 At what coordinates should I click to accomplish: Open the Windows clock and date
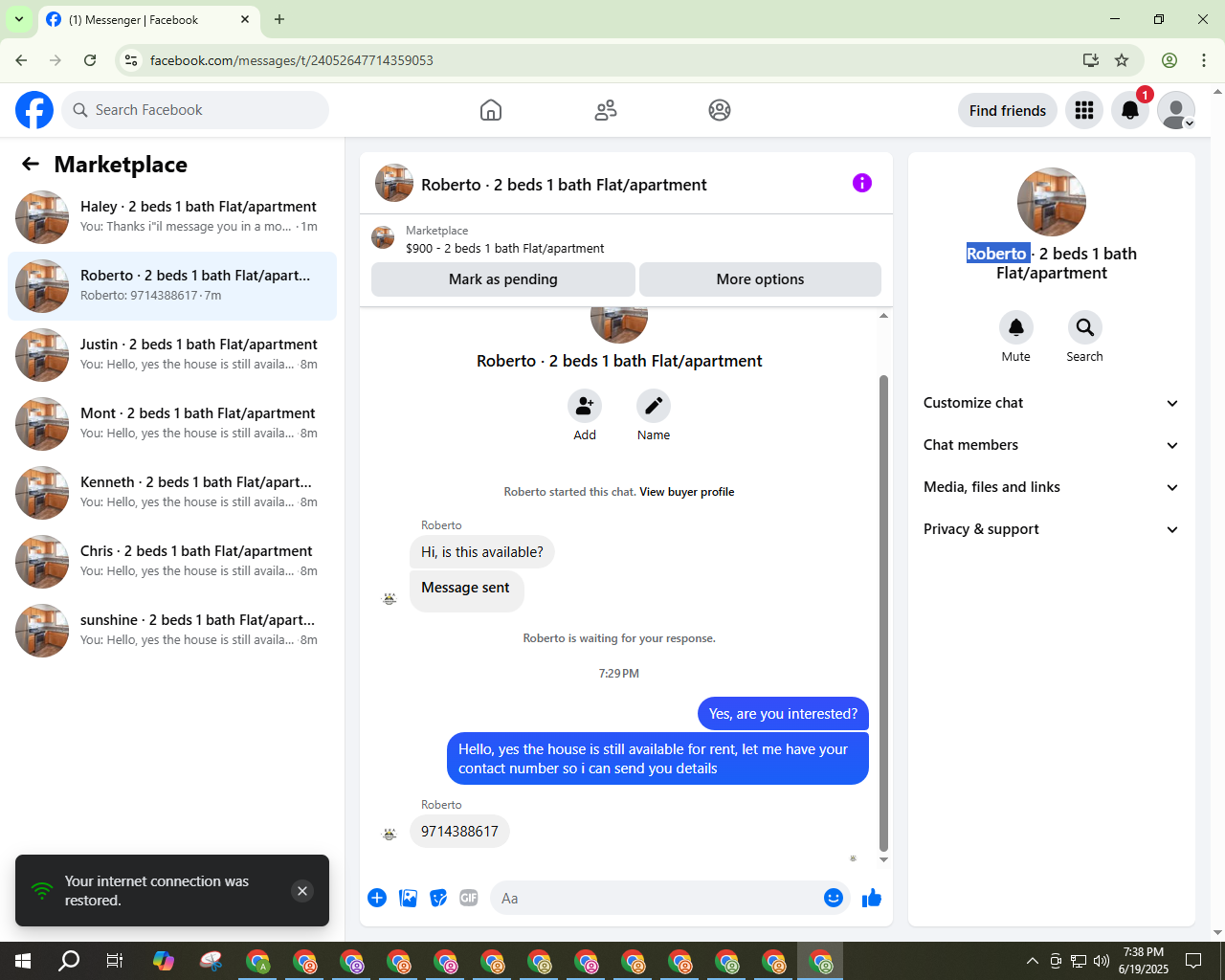point(1144,961)
